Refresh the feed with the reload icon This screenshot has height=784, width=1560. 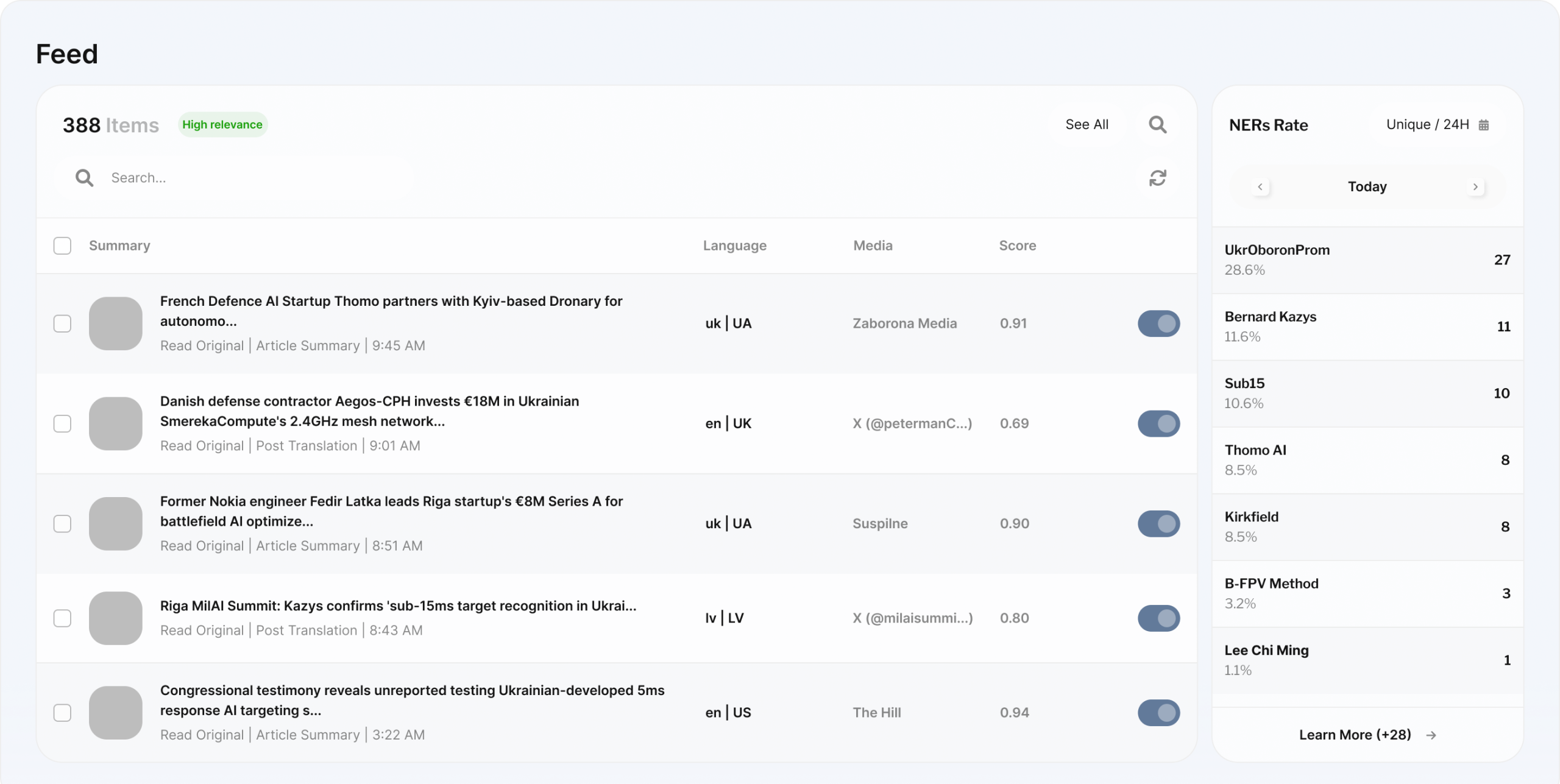pyautogui.click(x=1157, y=178)
